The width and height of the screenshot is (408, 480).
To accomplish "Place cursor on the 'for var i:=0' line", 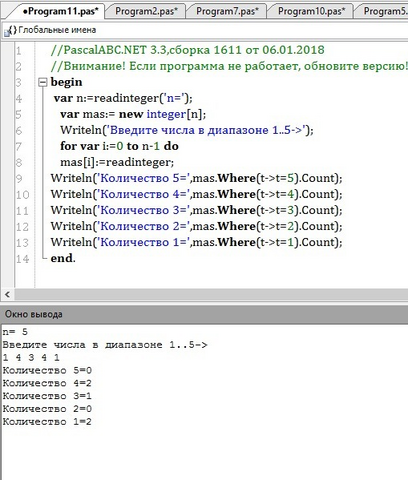I will [119, 146].
